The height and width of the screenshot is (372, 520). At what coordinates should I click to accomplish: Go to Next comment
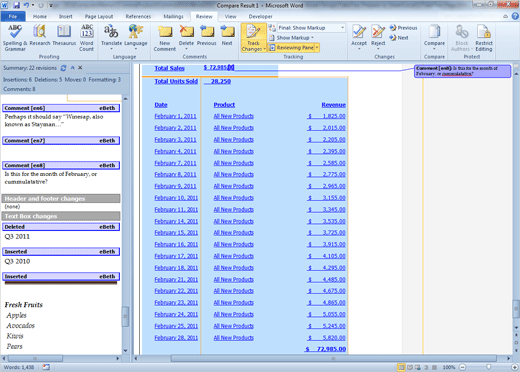tap(227, 35)
